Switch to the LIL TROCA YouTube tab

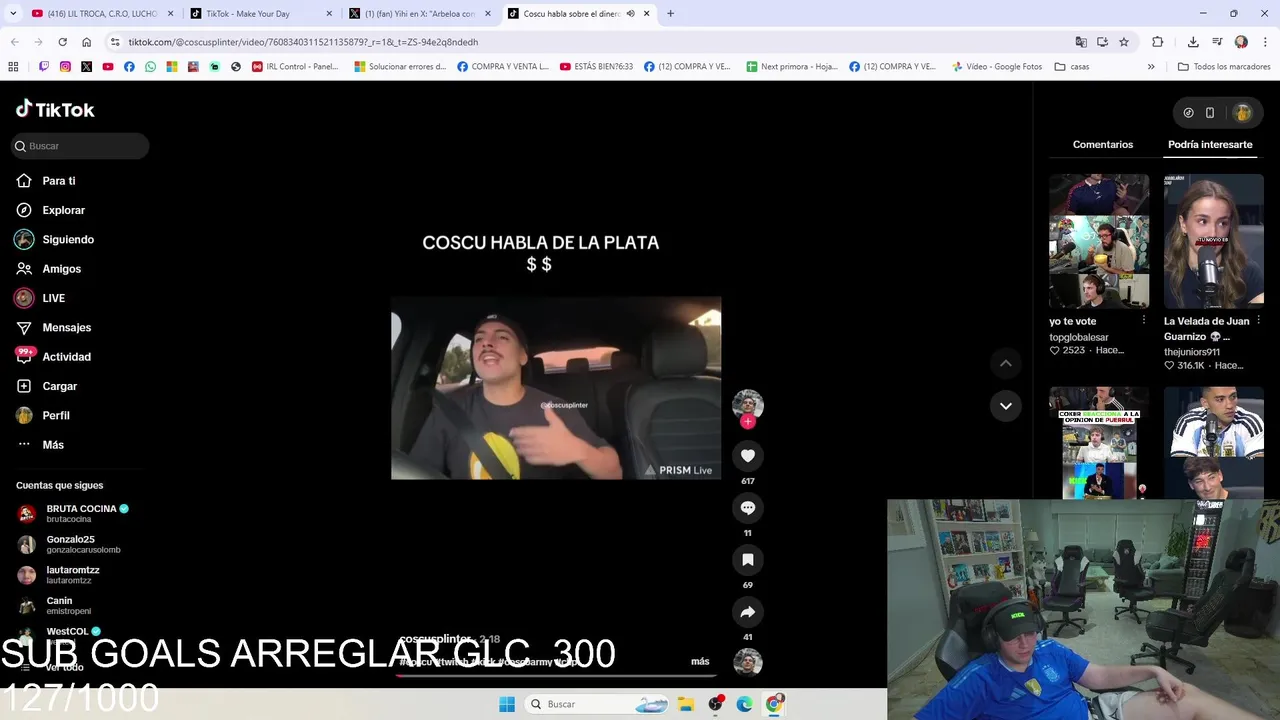coord(103,14)
